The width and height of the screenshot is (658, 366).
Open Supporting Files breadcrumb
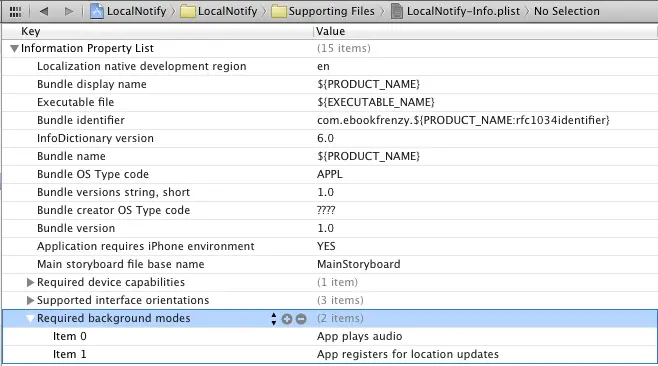[x=323, y=11]
